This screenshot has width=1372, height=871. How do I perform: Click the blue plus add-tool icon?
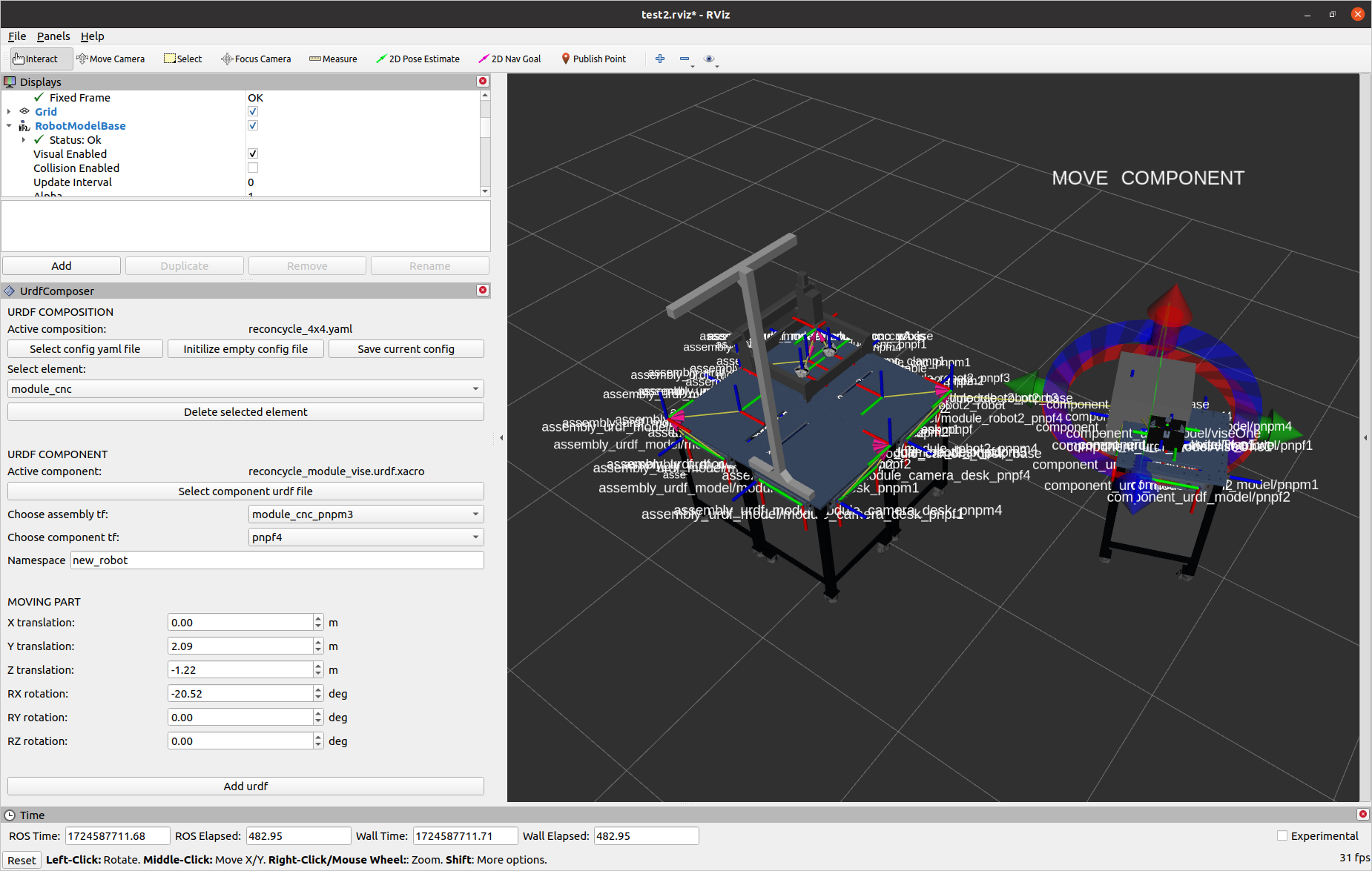pyautogui.click(x=660, y=59)
